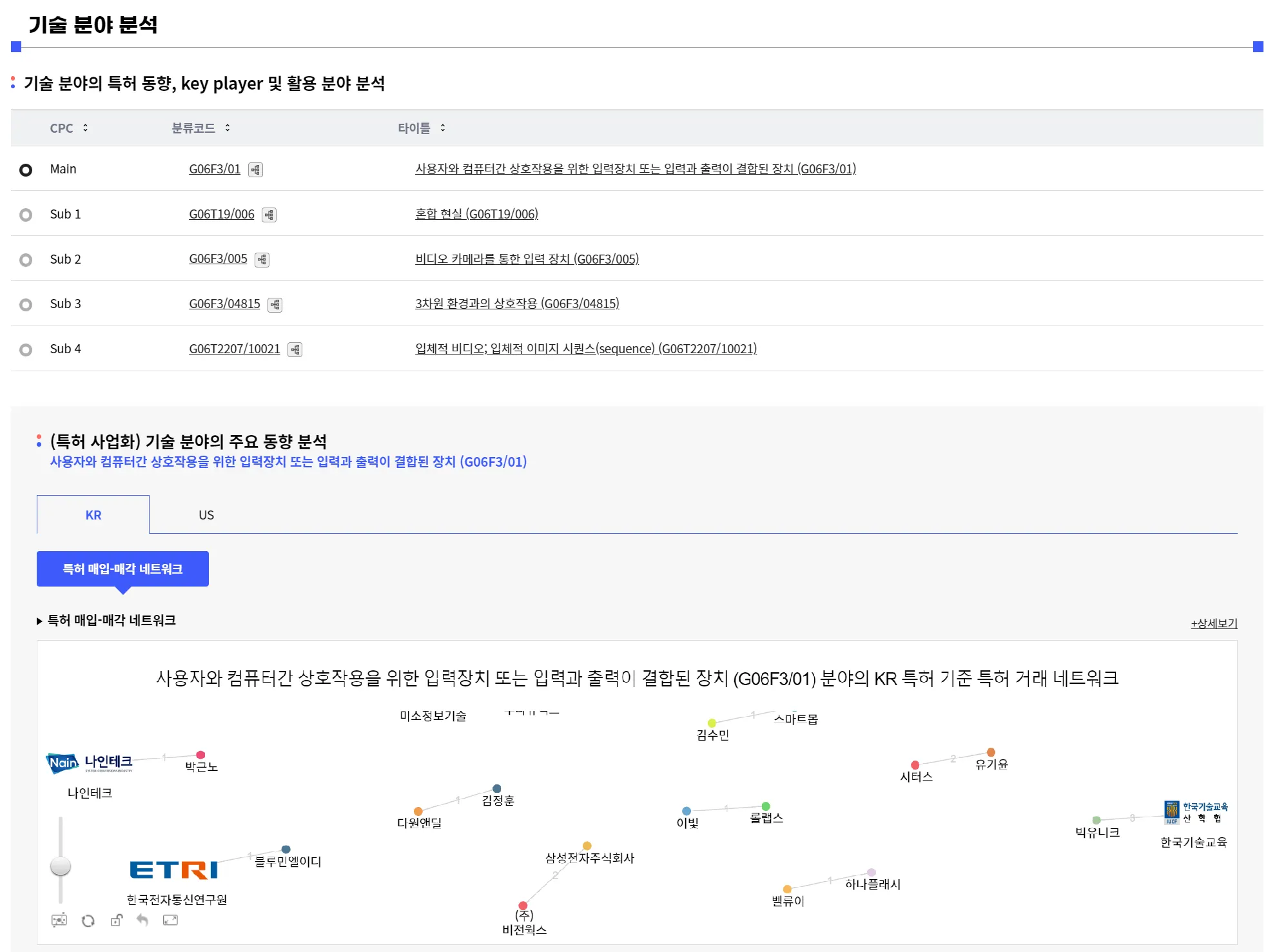
Task: Click 특허 매입-매각 네트워크 blue button
Action: point(122,568)
